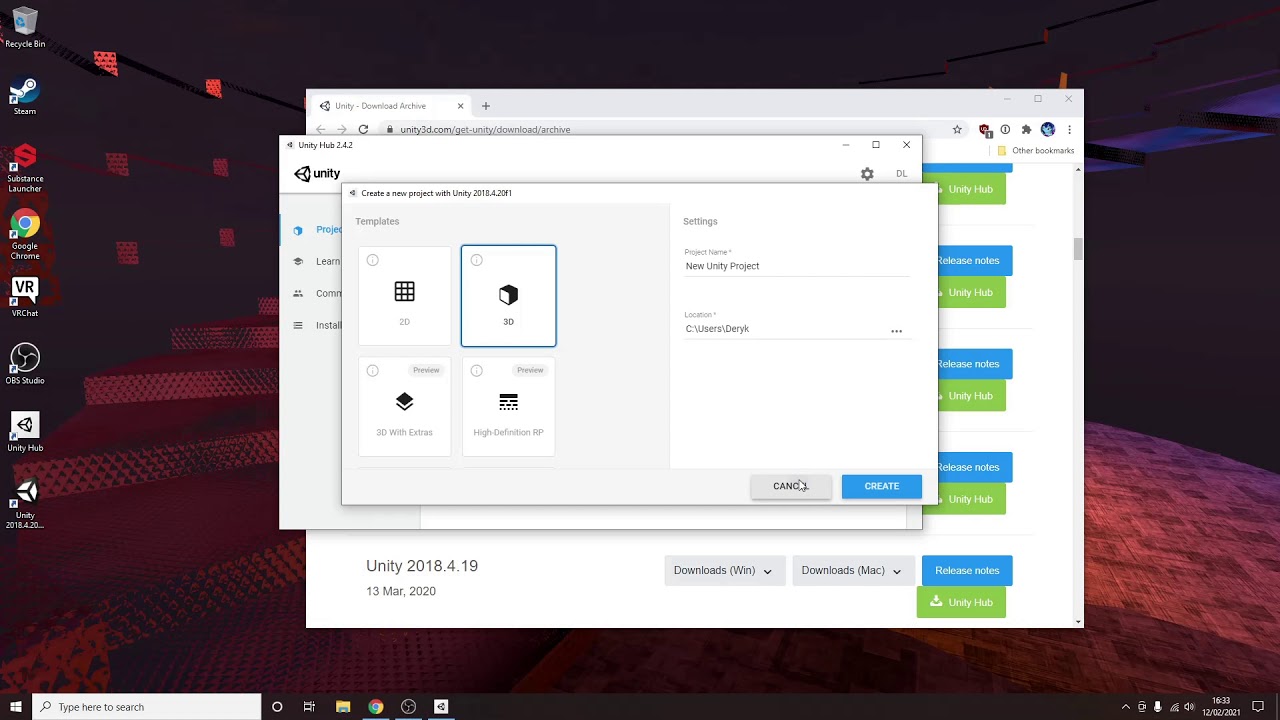Click Unity Hub button for Unity 2018.4.19

coord(961,602)
